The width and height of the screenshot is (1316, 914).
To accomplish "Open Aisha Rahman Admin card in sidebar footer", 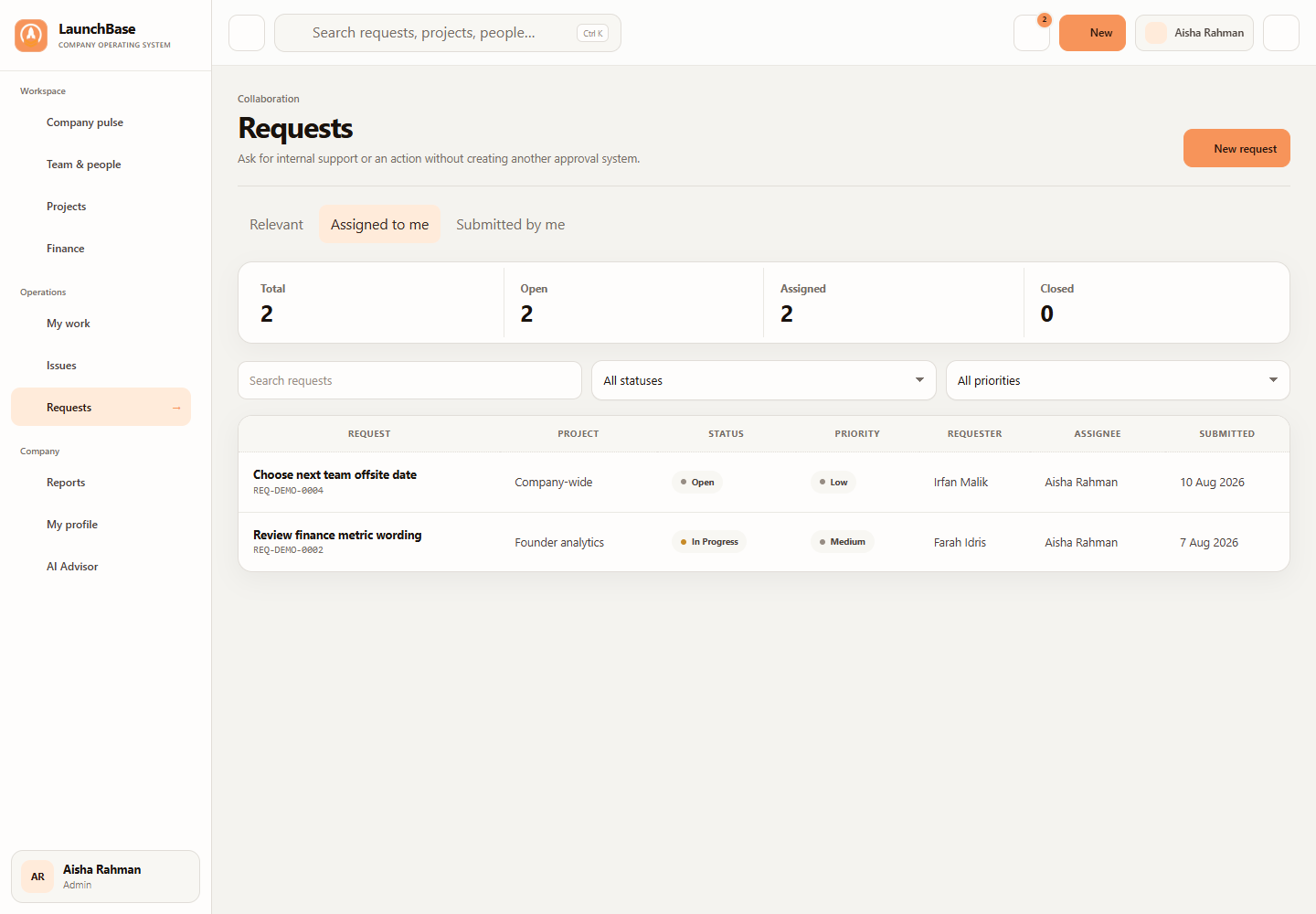I will coord(105,877).
